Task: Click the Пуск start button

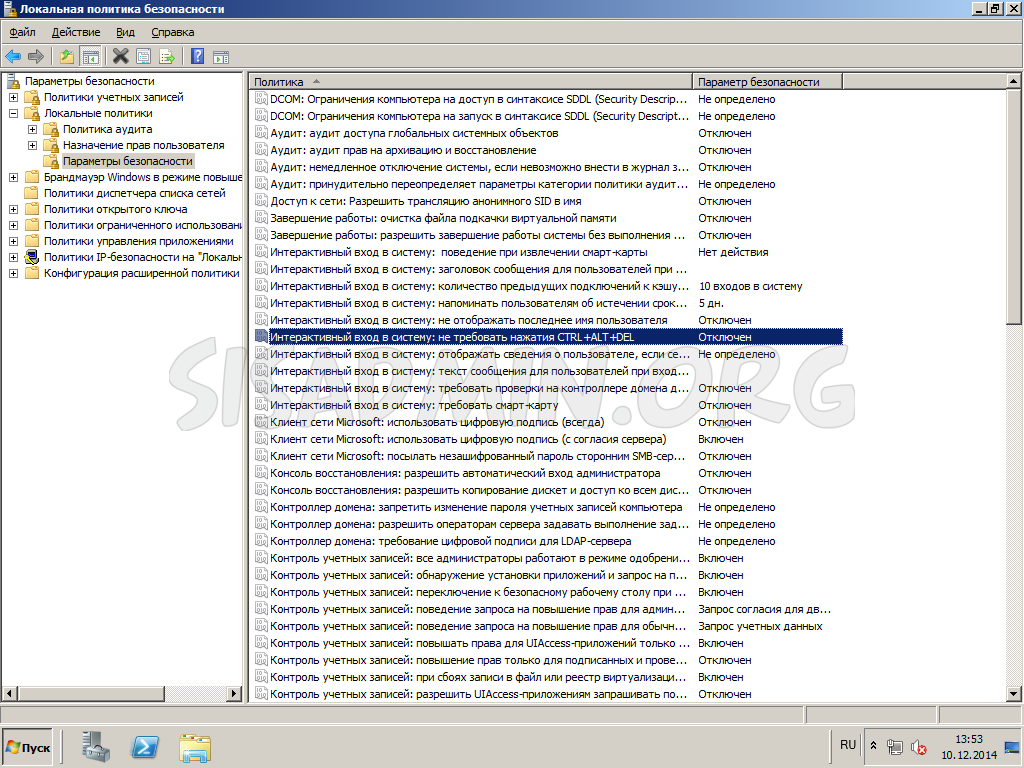Action: [27, 747]
